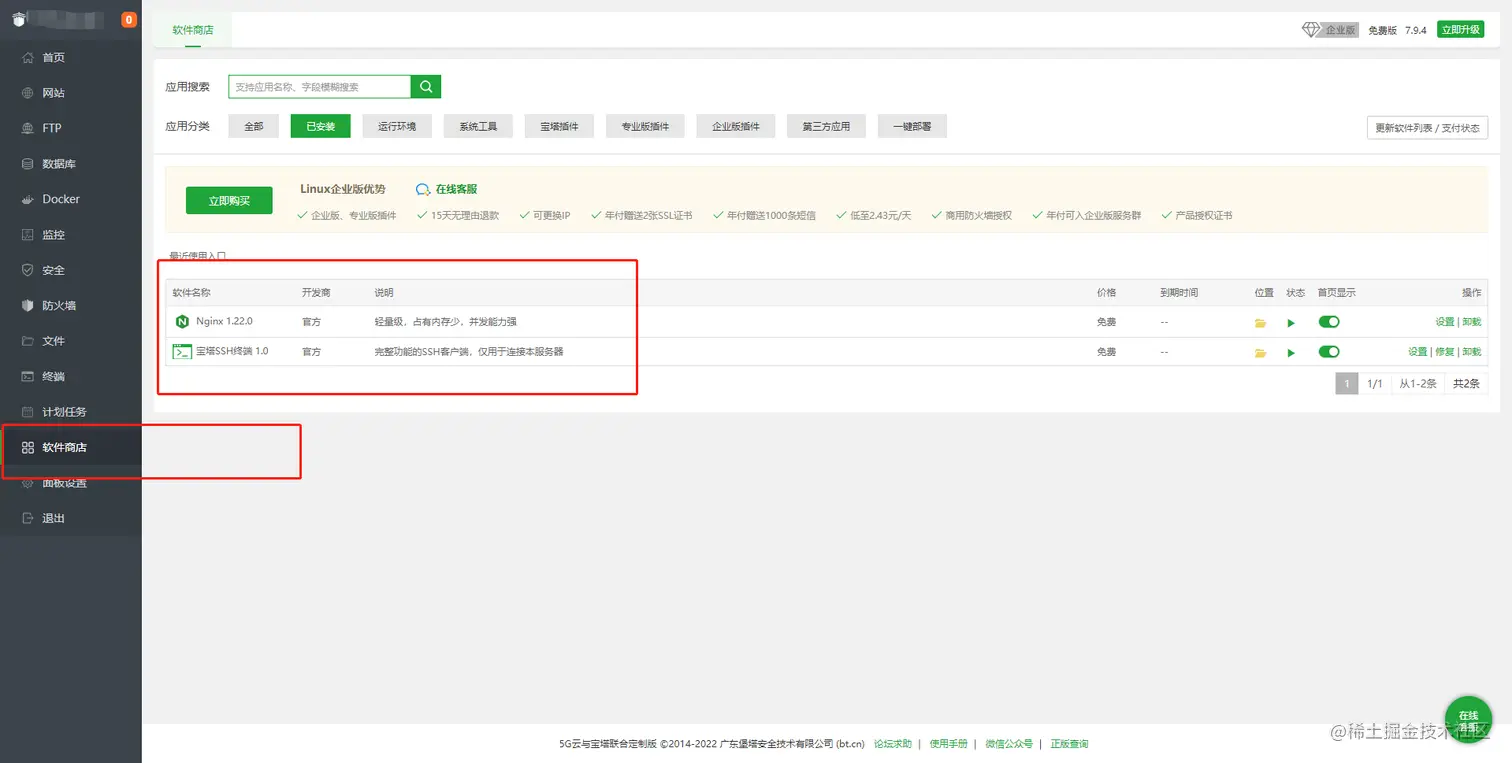Click the 首页显示 column header
This screenshot has height=763, width=1512.
click(1337, 293)
